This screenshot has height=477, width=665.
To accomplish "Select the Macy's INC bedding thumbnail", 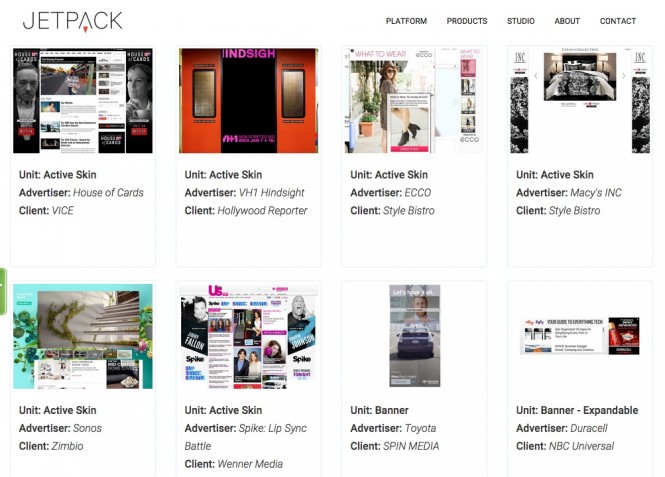I will [580, 101].
